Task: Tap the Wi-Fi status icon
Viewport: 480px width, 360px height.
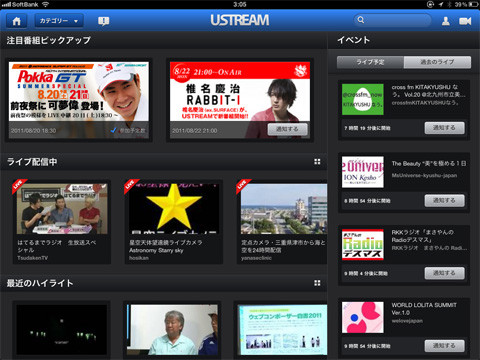Action: pyautogui.click(x=45, y=4)
